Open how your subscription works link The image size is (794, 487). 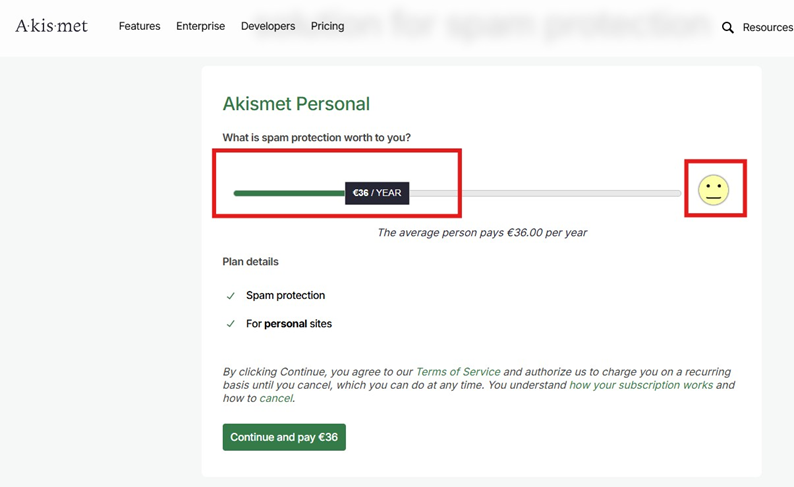click(641, 385)
